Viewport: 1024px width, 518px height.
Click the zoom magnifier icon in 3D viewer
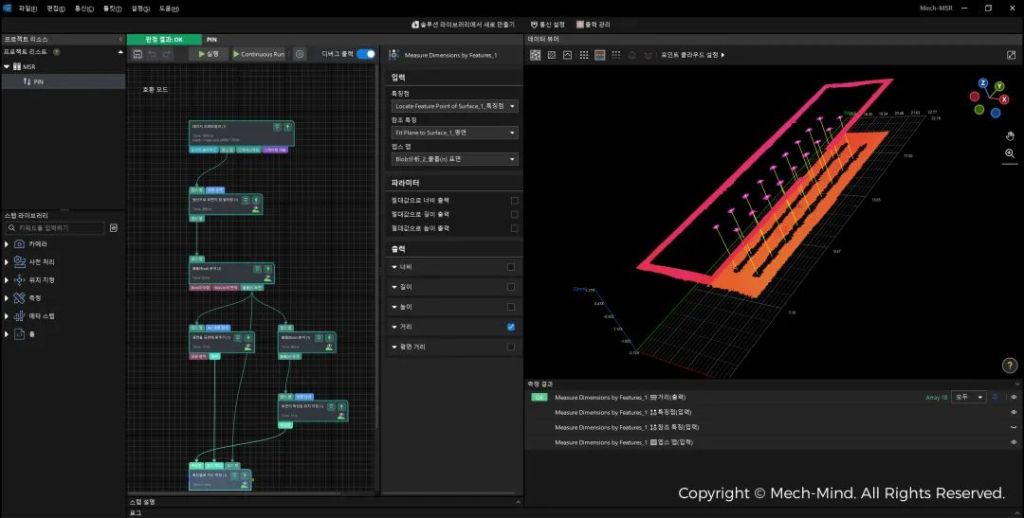pyautogui.click(x=1010, y=153)
